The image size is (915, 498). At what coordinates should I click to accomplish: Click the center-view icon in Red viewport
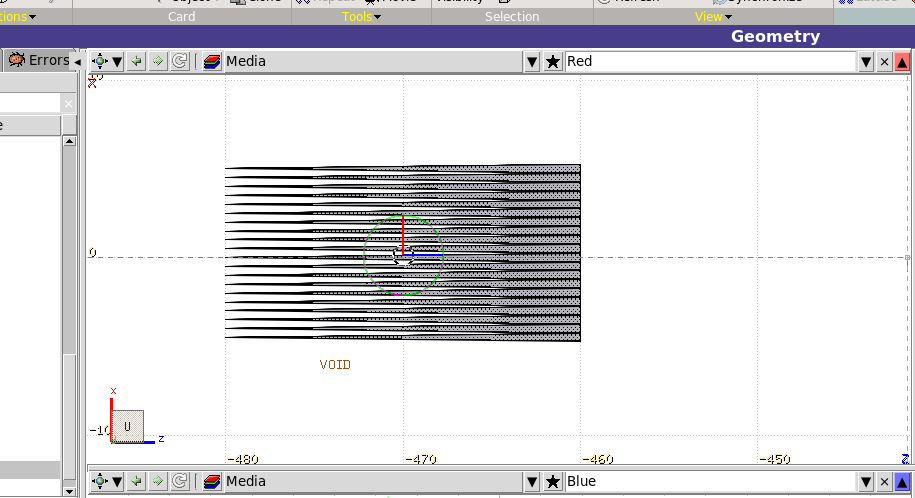100,61
